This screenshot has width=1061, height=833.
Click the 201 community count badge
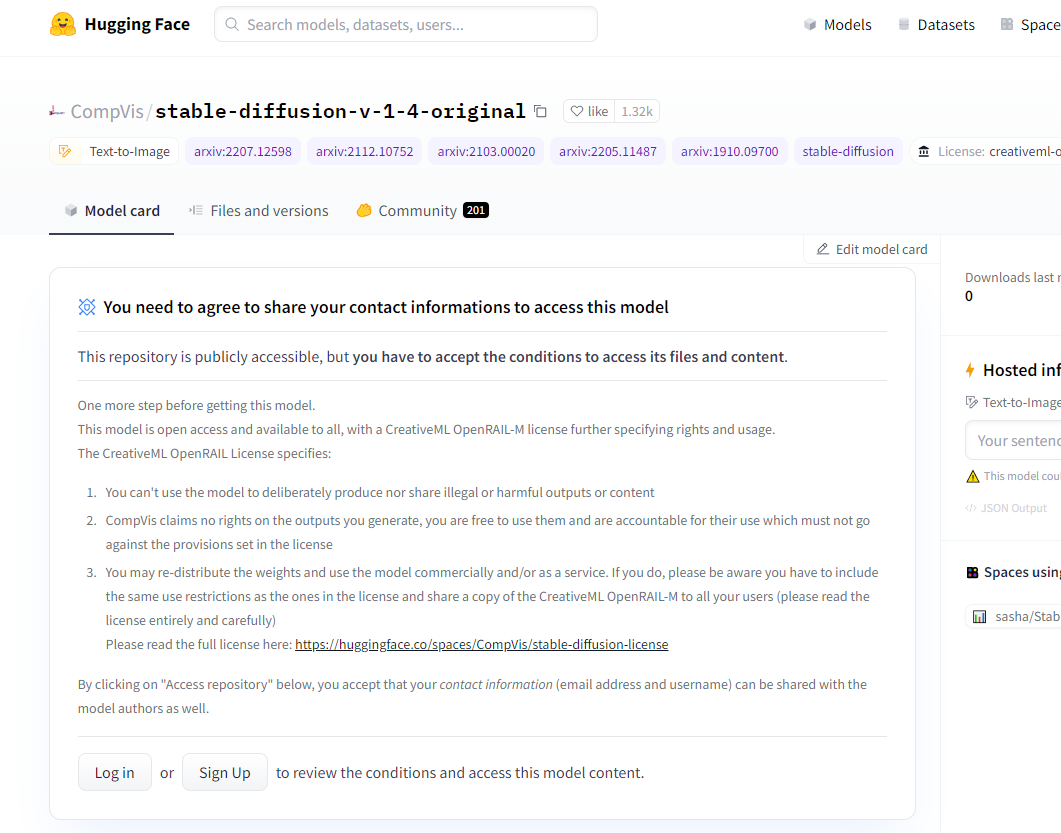tap(476, 210)
